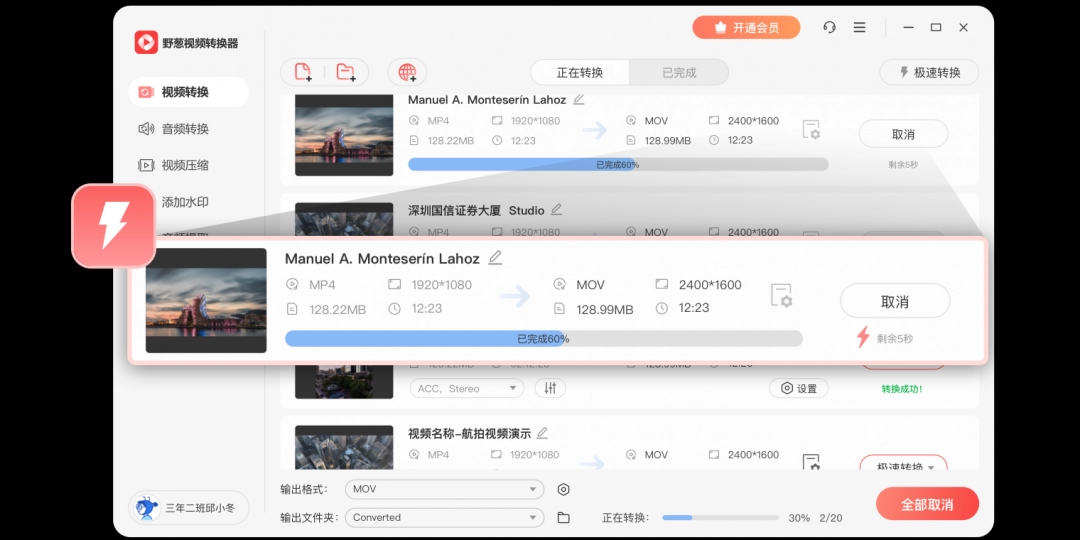Click the 全部取消 button
1080x540 pixels.
(x=927, y=504)
